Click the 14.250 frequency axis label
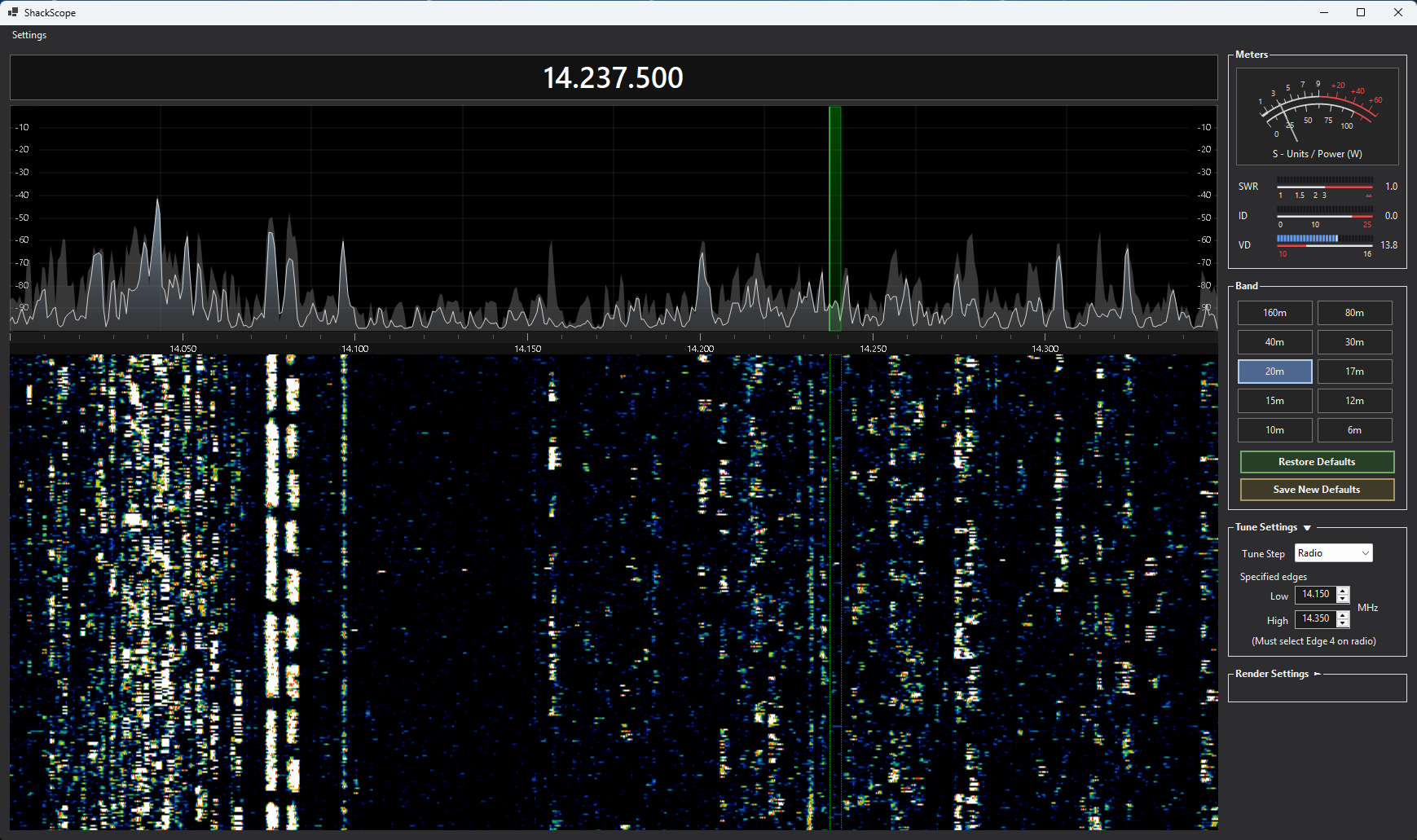1417x840 pixels. 873,349
